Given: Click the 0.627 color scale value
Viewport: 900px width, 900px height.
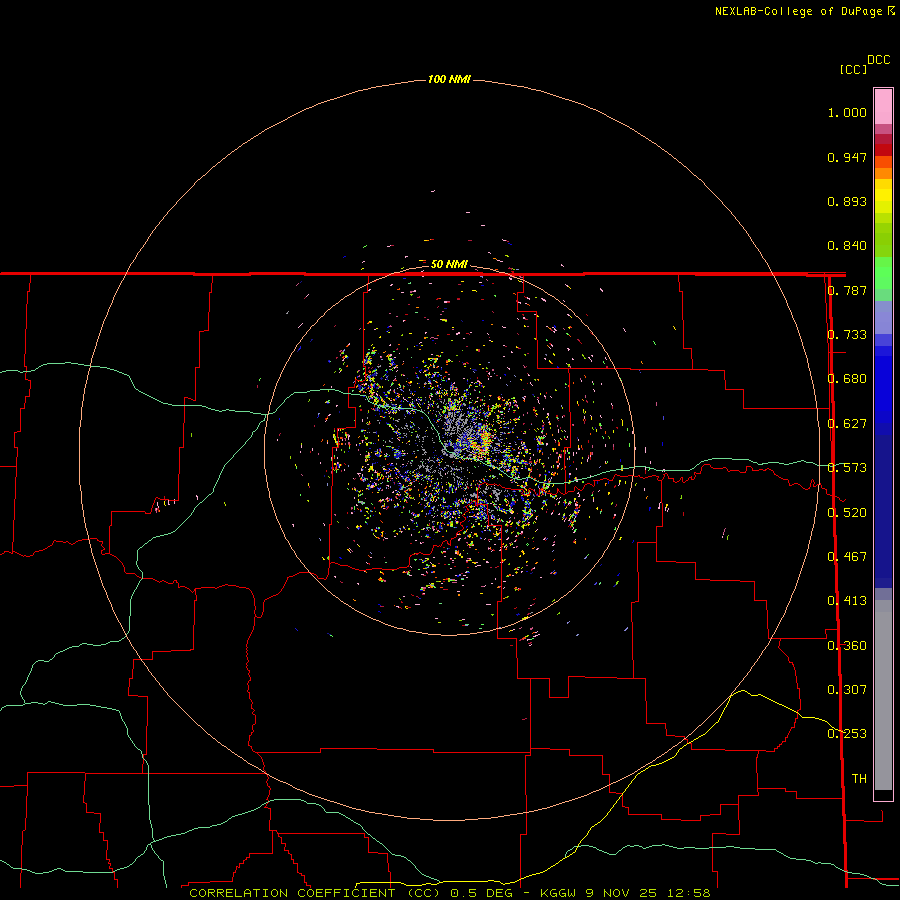Looking at the screenshot, I should click(x=847, y=424).
